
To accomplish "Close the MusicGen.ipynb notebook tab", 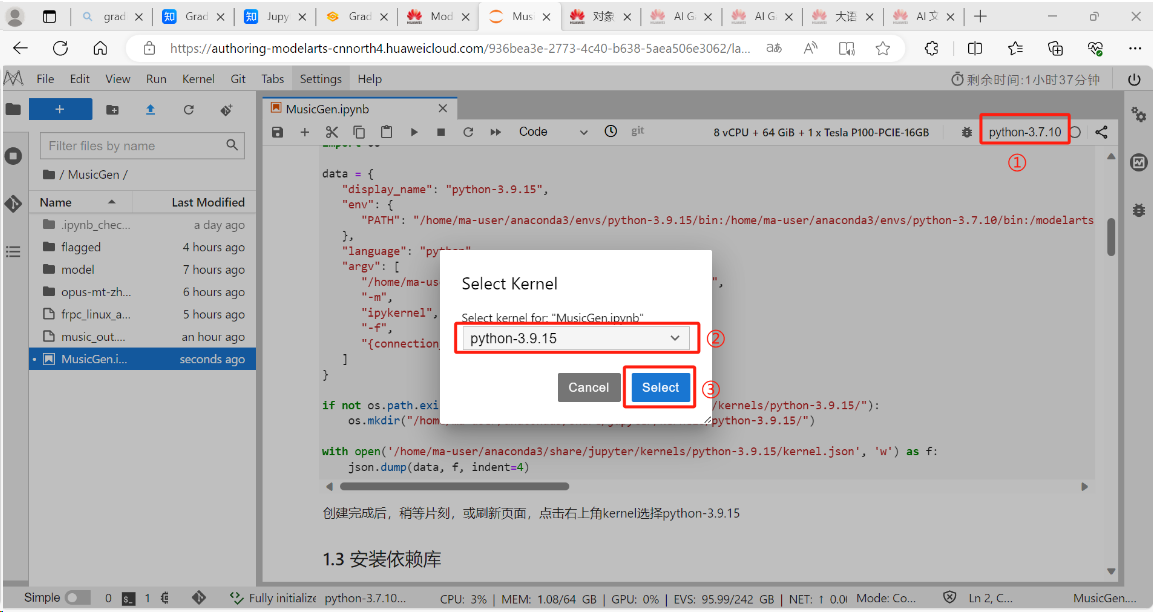I will click(x=443, y=109).
